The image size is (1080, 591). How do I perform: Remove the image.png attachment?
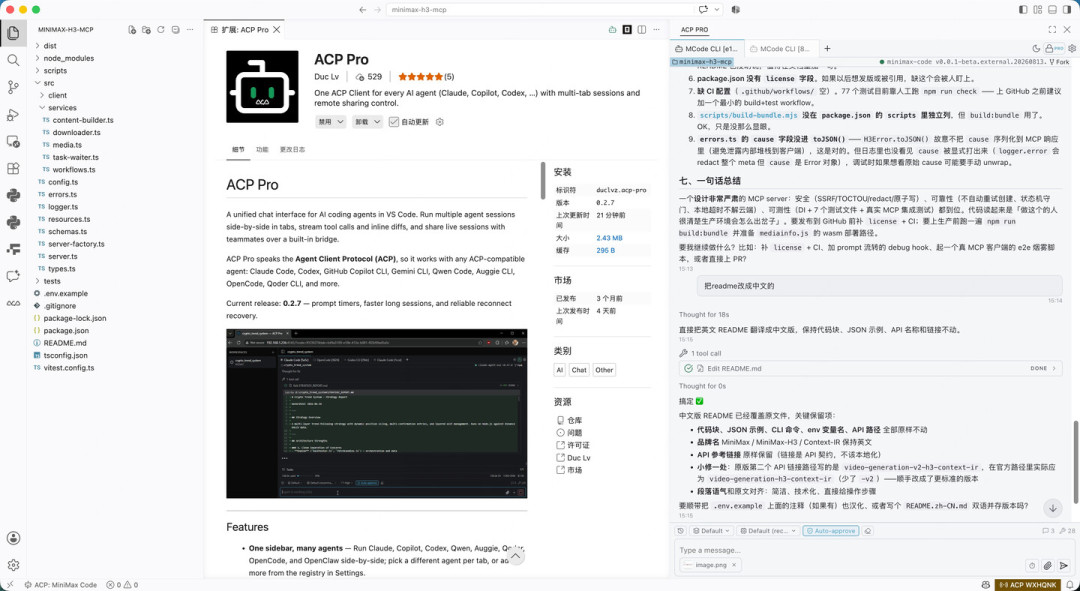click(x=734, y=565)
